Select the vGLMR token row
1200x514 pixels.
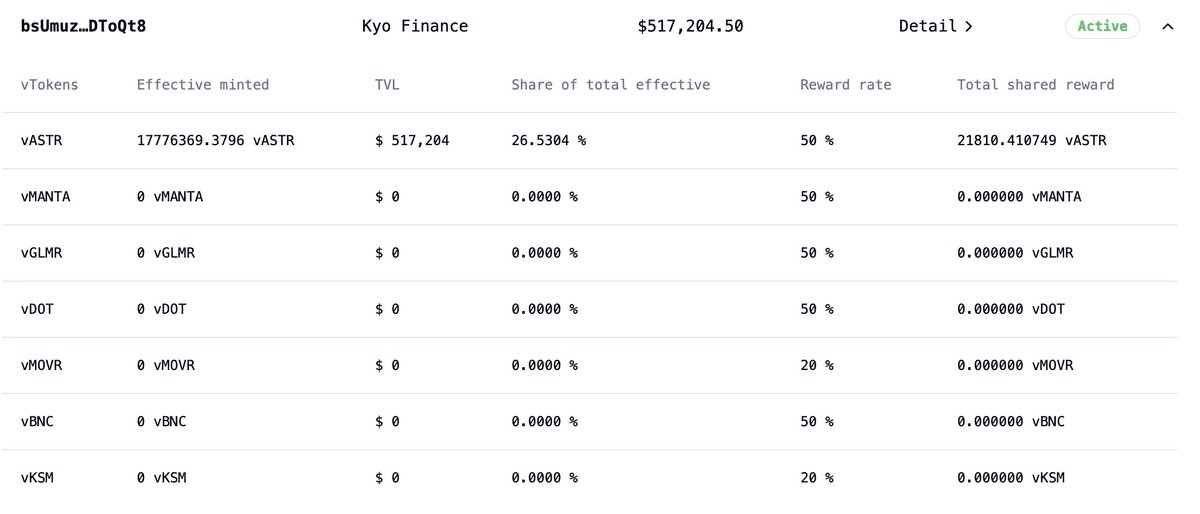(x=42, y=253)
